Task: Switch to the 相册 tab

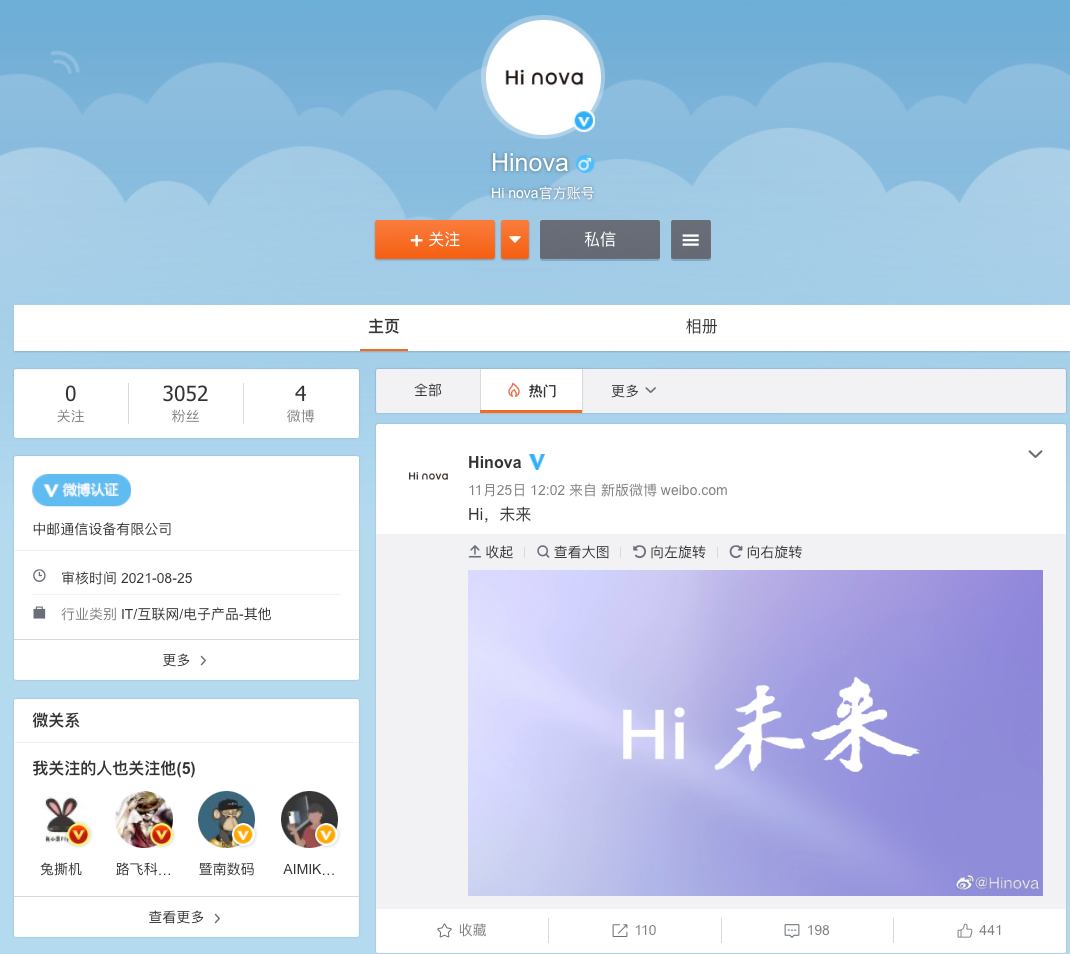Action: pos(702,327)
